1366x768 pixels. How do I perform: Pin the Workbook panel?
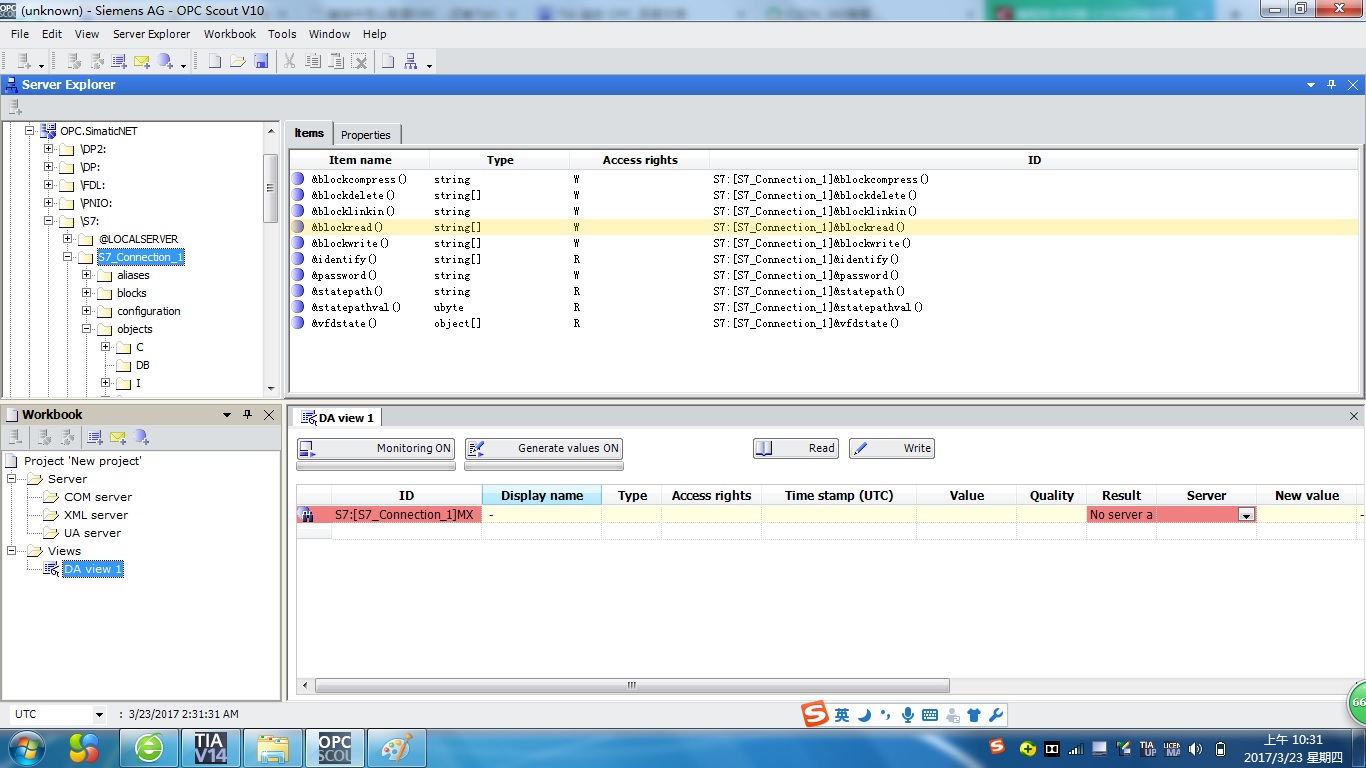[x=247, y=414]
